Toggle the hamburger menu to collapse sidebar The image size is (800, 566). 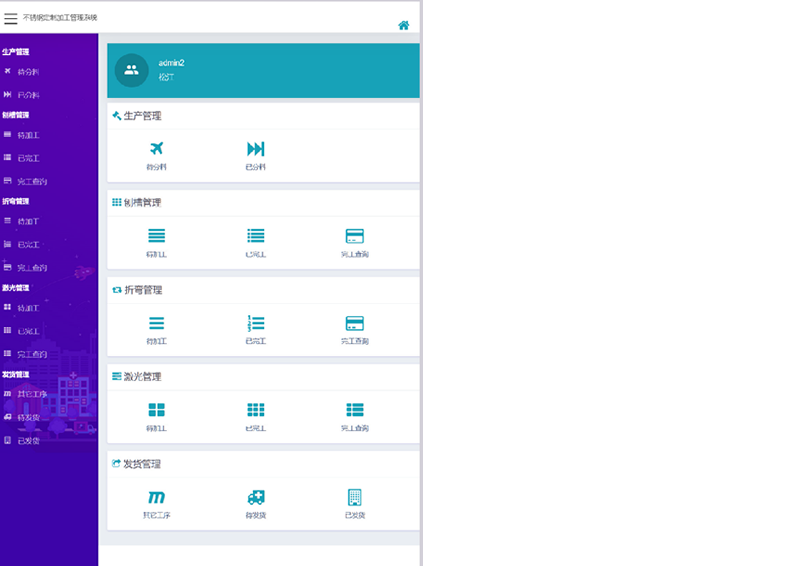pos(10,18)
